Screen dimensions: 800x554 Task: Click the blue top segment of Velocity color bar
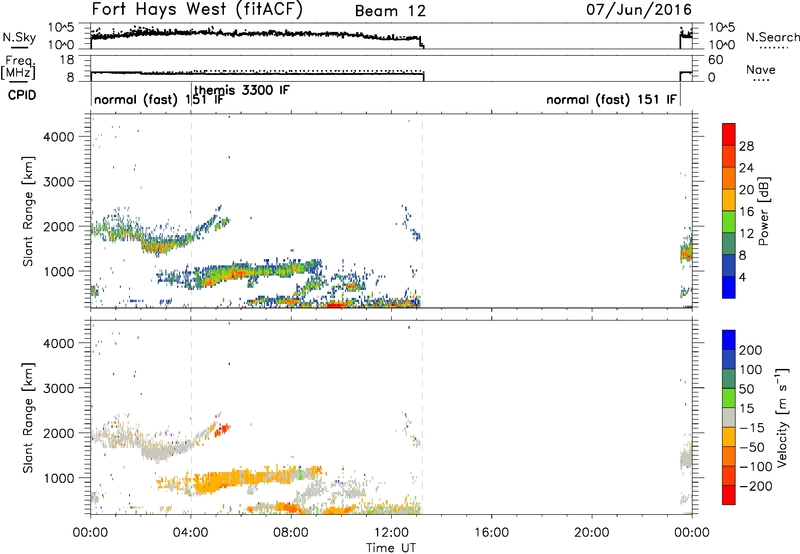(x=729, y=339)
